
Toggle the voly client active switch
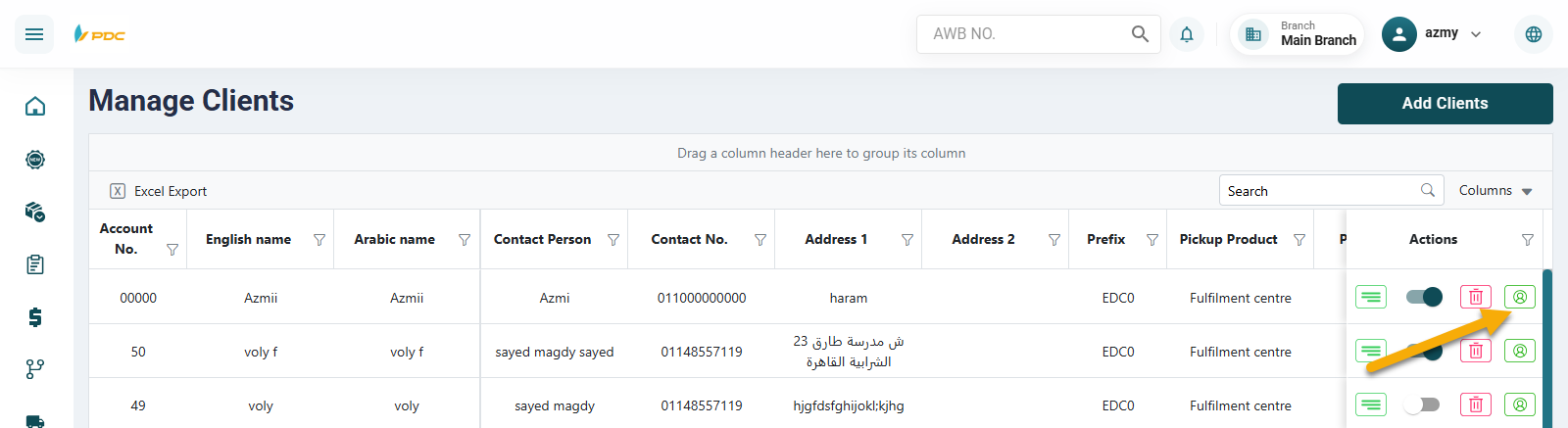point(1422,404)
